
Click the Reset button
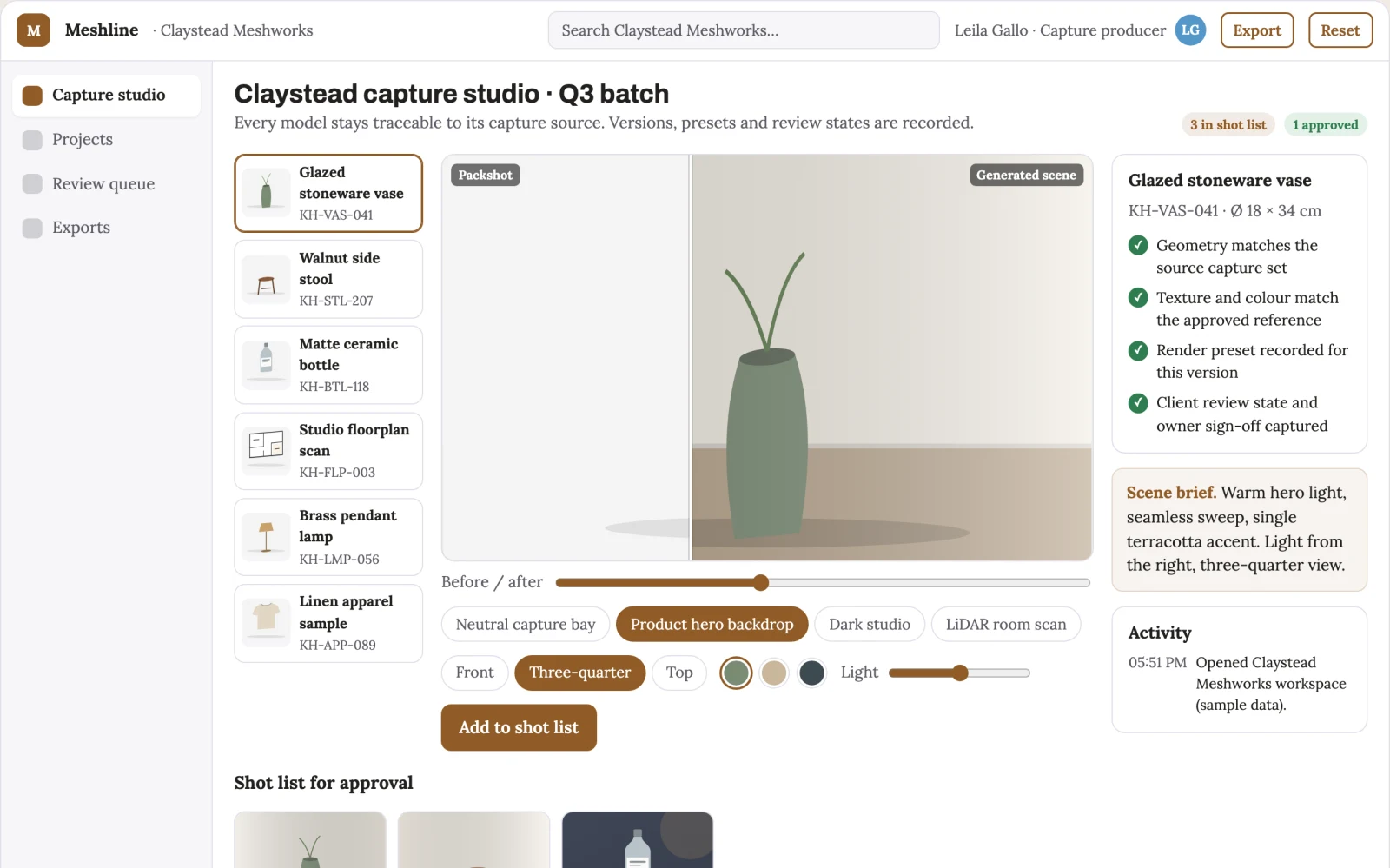pos(1340,30)
